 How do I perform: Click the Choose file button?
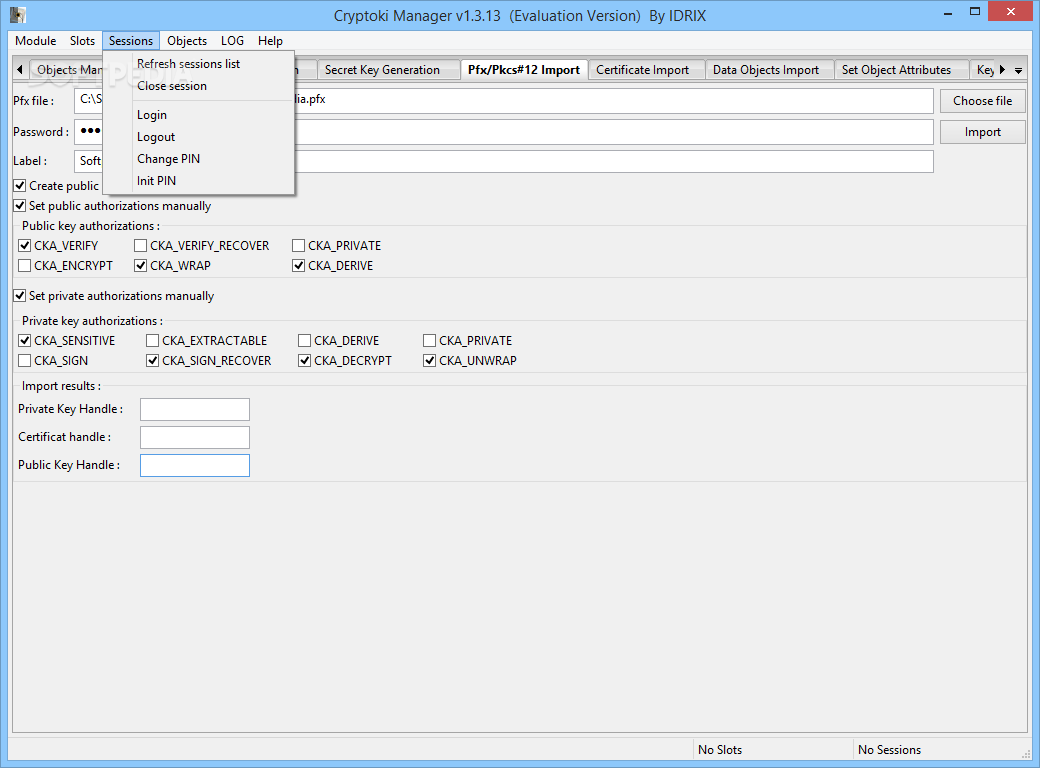982,101
